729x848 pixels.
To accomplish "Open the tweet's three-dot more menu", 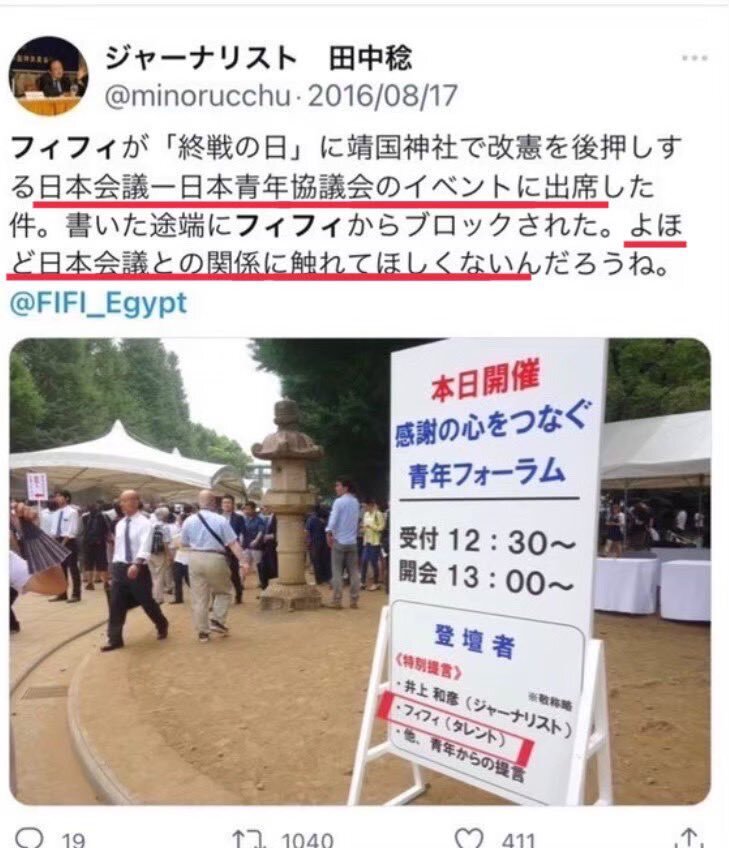I will click(x=694, y=58).
